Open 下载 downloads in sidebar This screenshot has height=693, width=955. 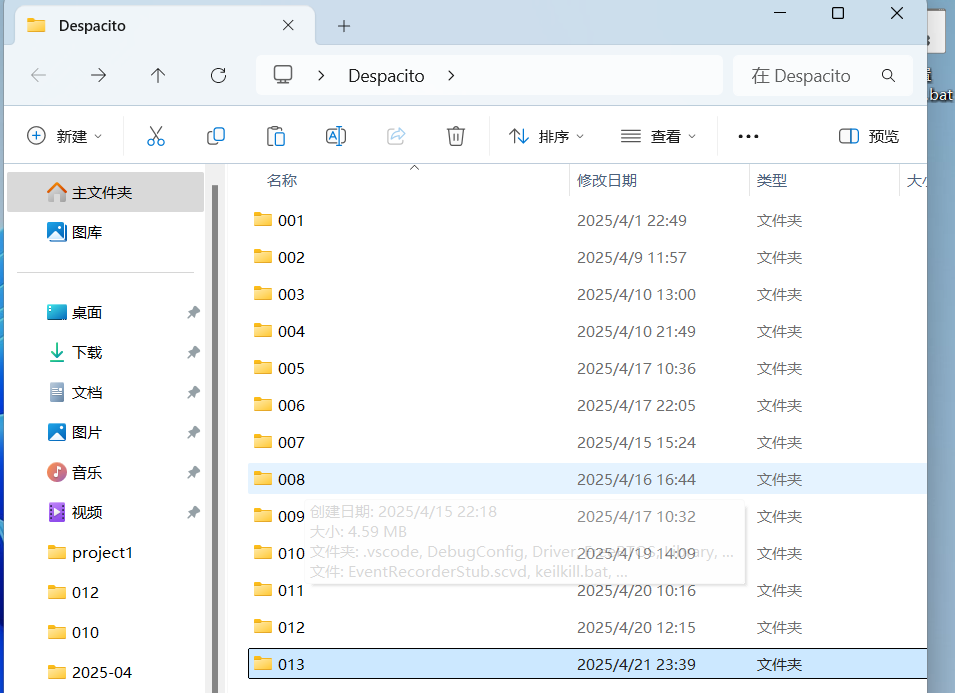pyautogui.click(x=105, y=353)
